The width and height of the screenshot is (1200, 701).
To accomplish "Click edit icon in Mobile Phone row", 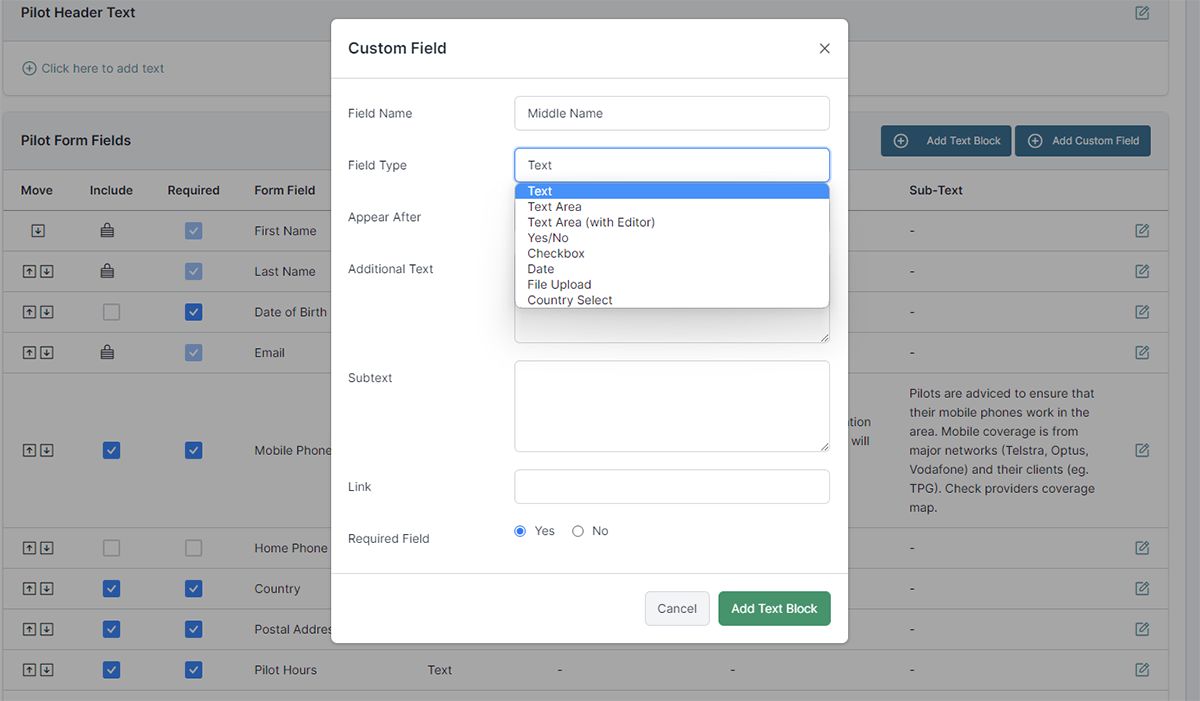I will (x=1142, y=451).
